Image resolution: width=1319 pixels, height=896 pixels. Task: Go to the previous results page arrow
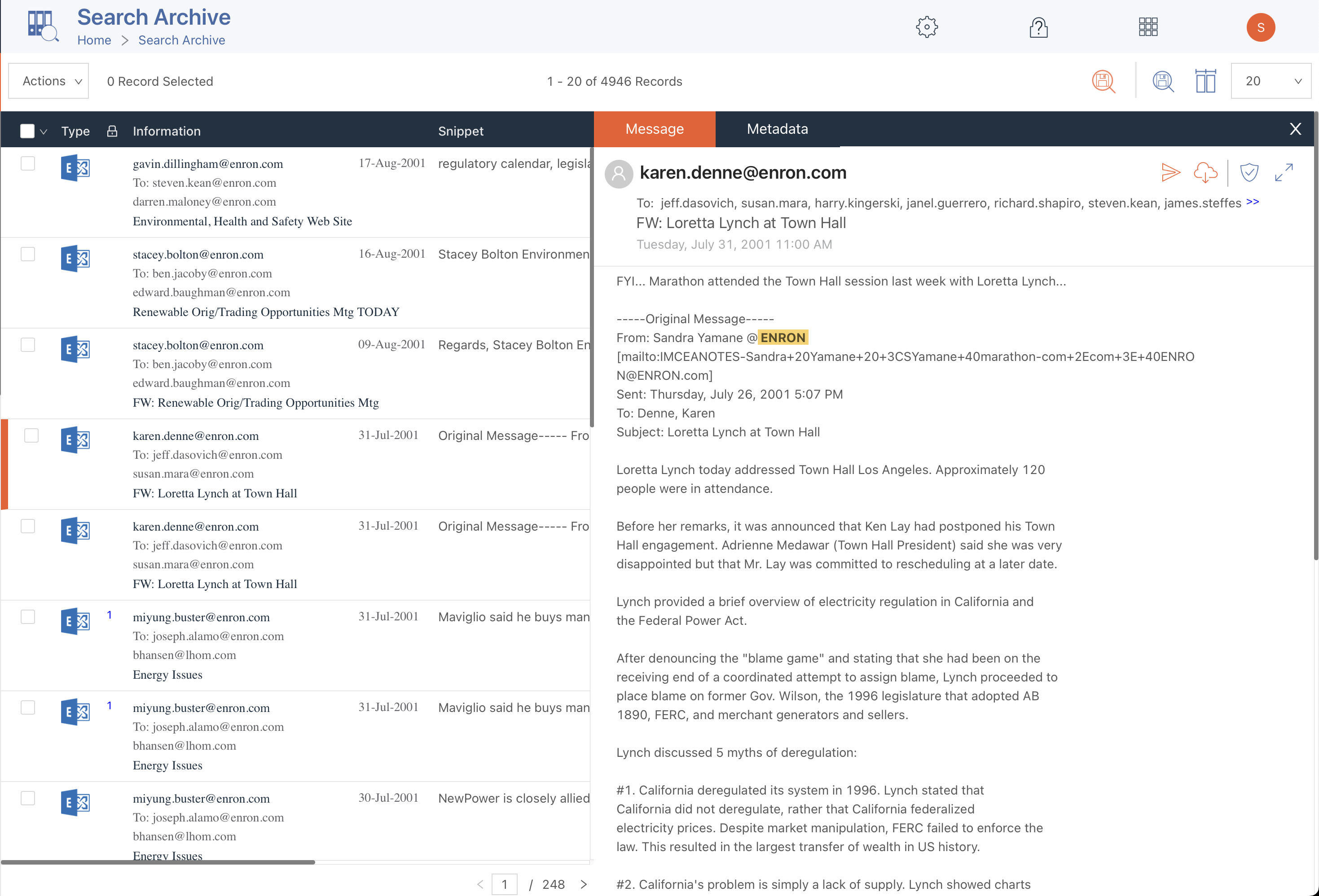point(480,884)
